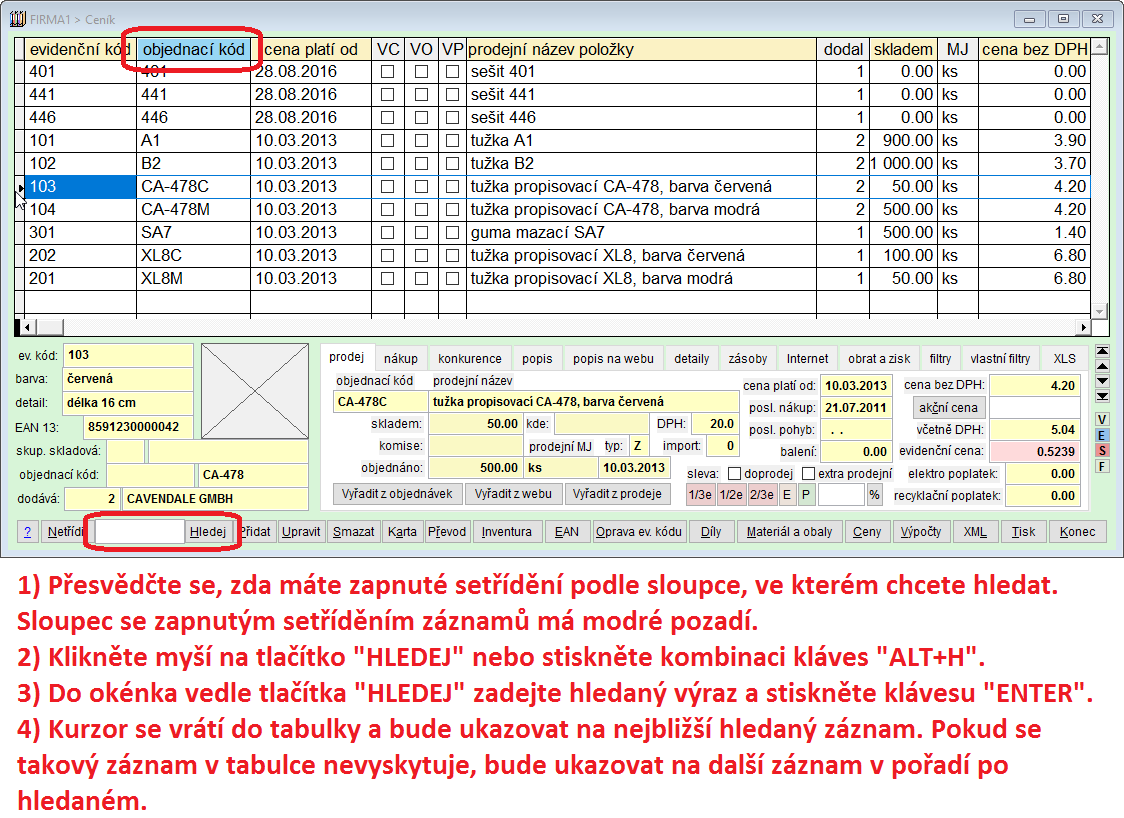Open the obrat a zisk tab
Screen dimensions: 1124x818
878,358
